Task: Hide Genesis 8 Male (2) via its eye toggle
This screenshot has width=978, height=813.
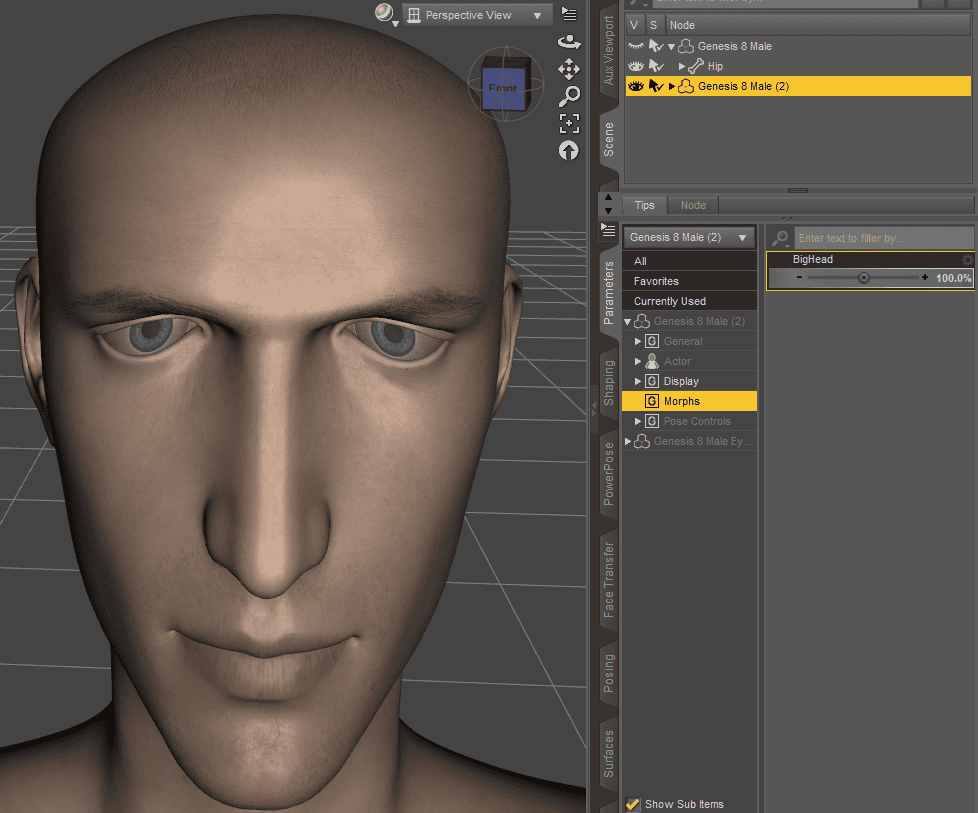Action: pos(636,86)
